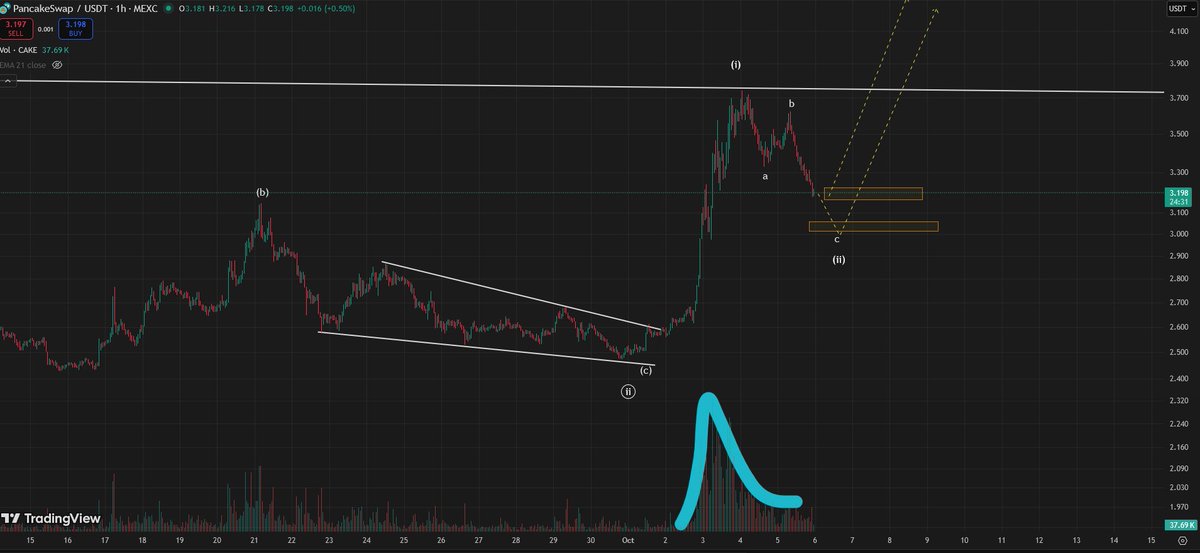Select the EMA 21 close indicator label
This screenshot has width=1200, height=553.
click(24, 64)
